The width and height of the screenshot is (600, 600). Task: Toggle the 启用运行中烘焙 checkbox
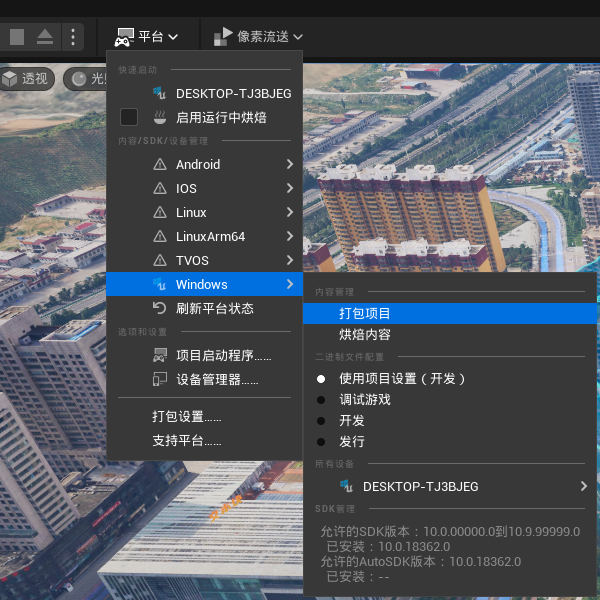129,117
